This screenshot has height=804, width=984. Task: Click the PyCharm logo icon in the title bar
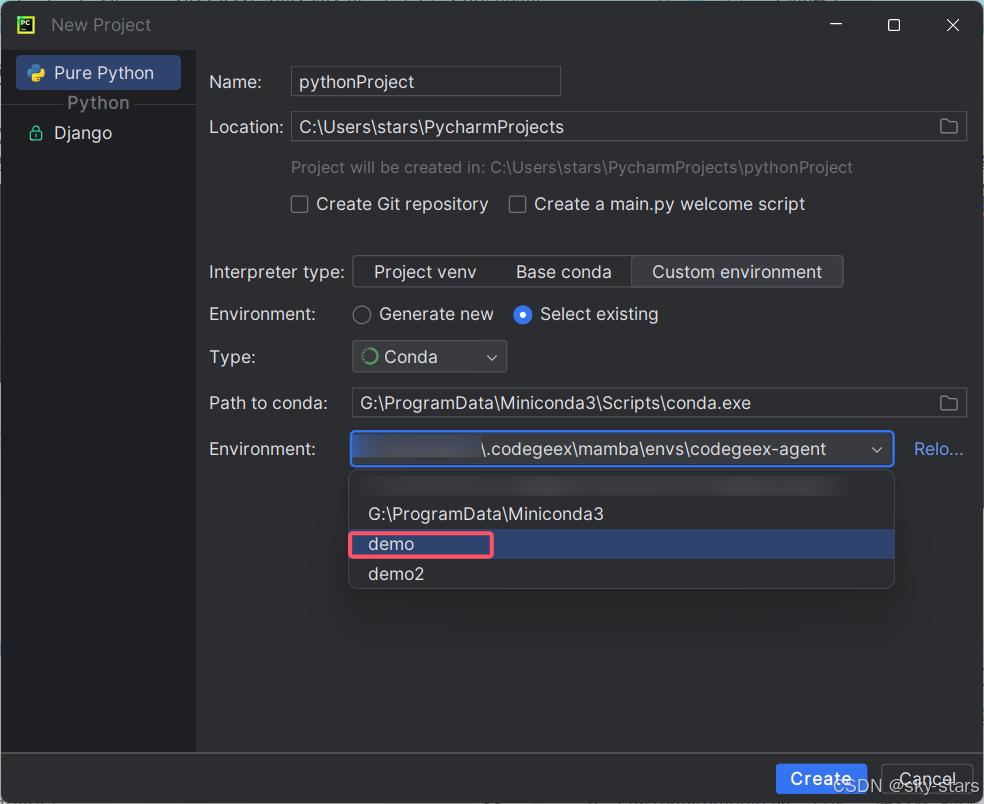tap(26, 25)
